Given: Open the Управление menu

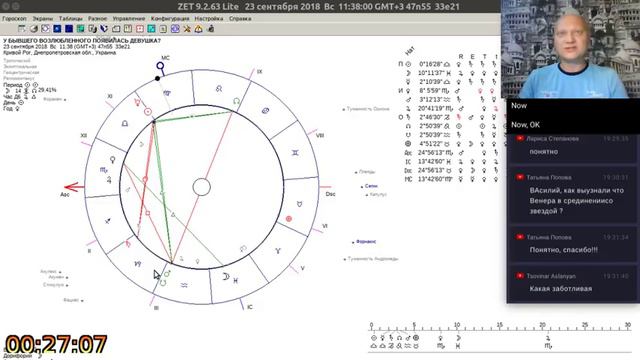Looking at the screenshot, I should tap(129, 19).
